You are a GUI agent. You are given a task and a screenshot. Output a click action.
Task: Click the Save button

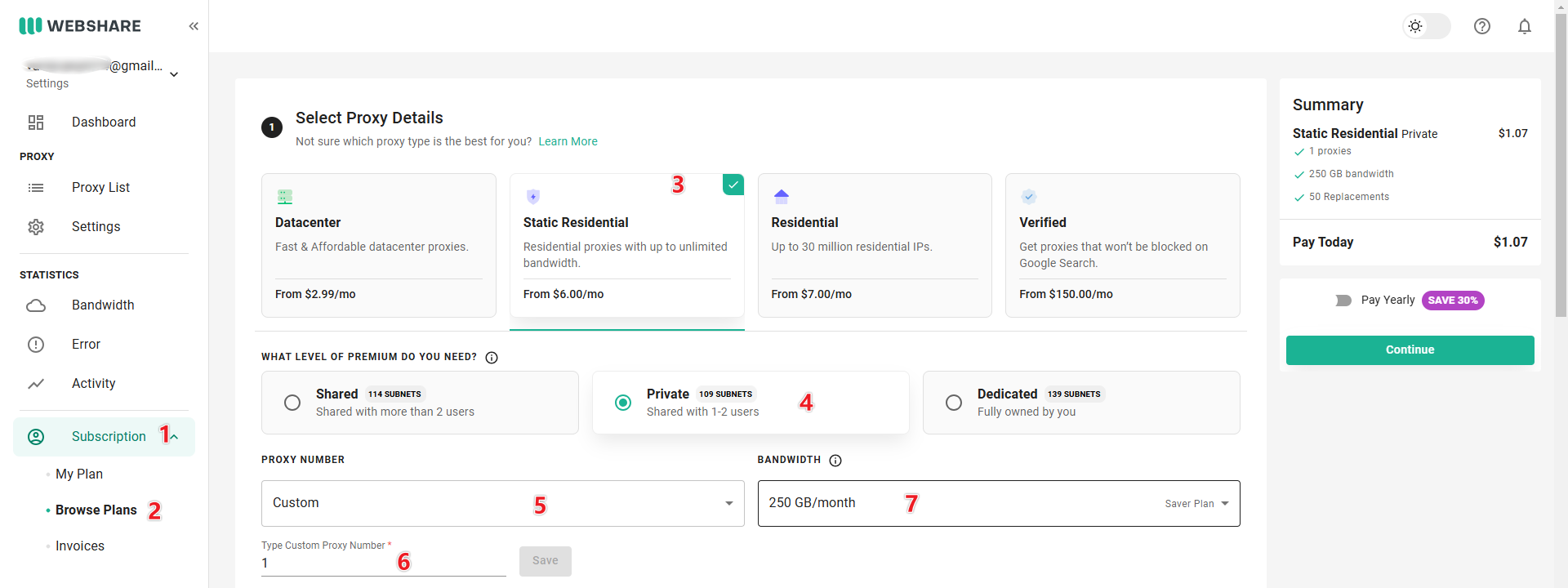pos(546,561)
